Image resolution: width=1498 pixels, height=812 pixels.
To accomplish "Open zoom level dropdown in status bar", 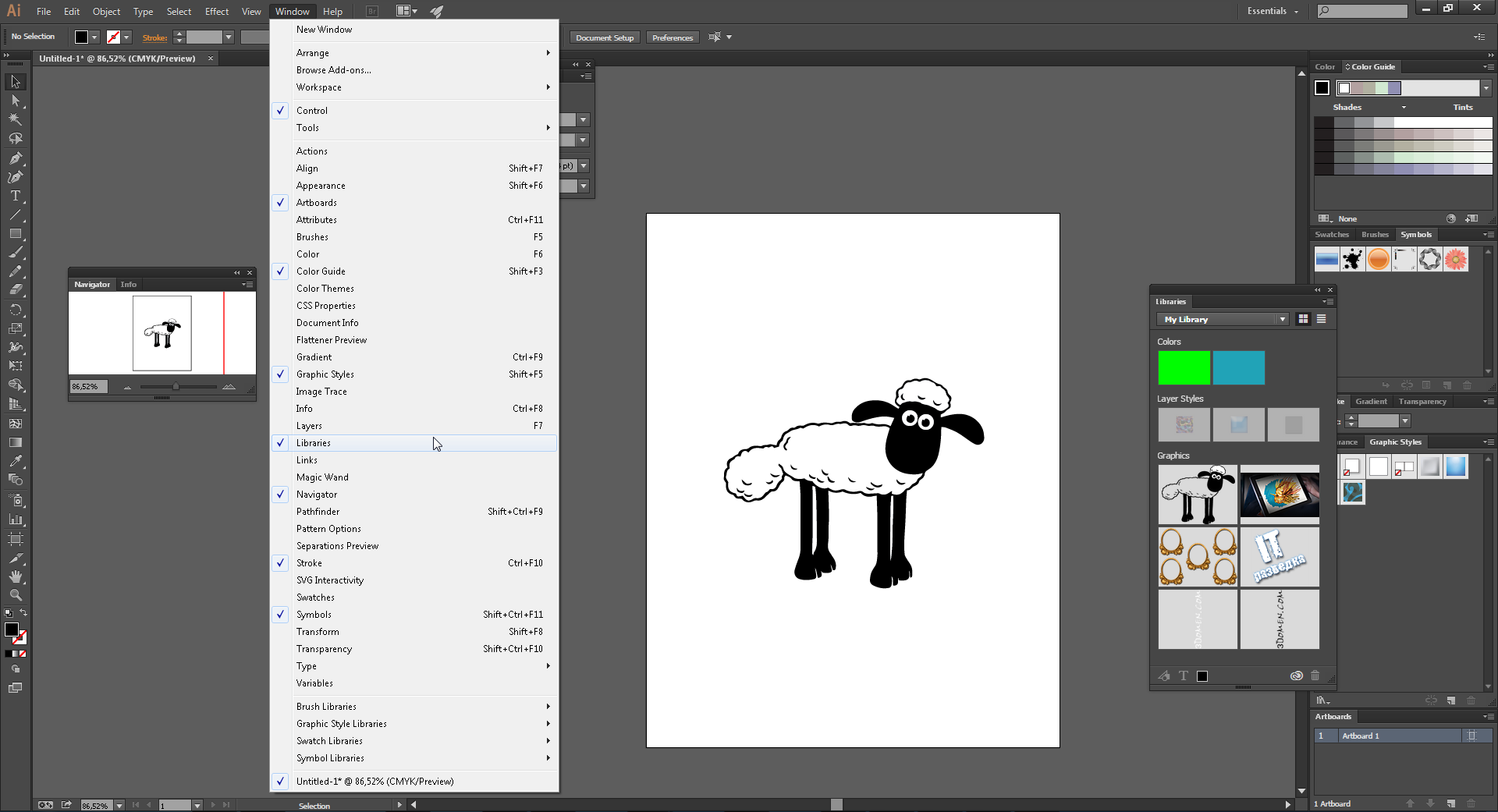I will 119,805.
